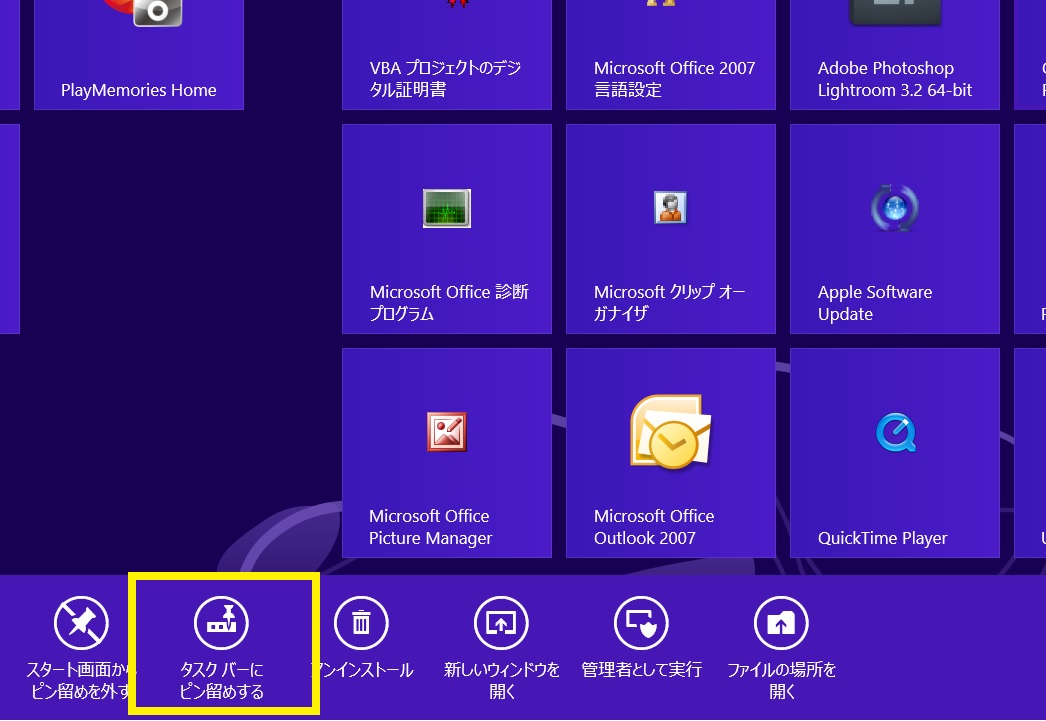Select the 管理者として実行 label

click(642, 670)
